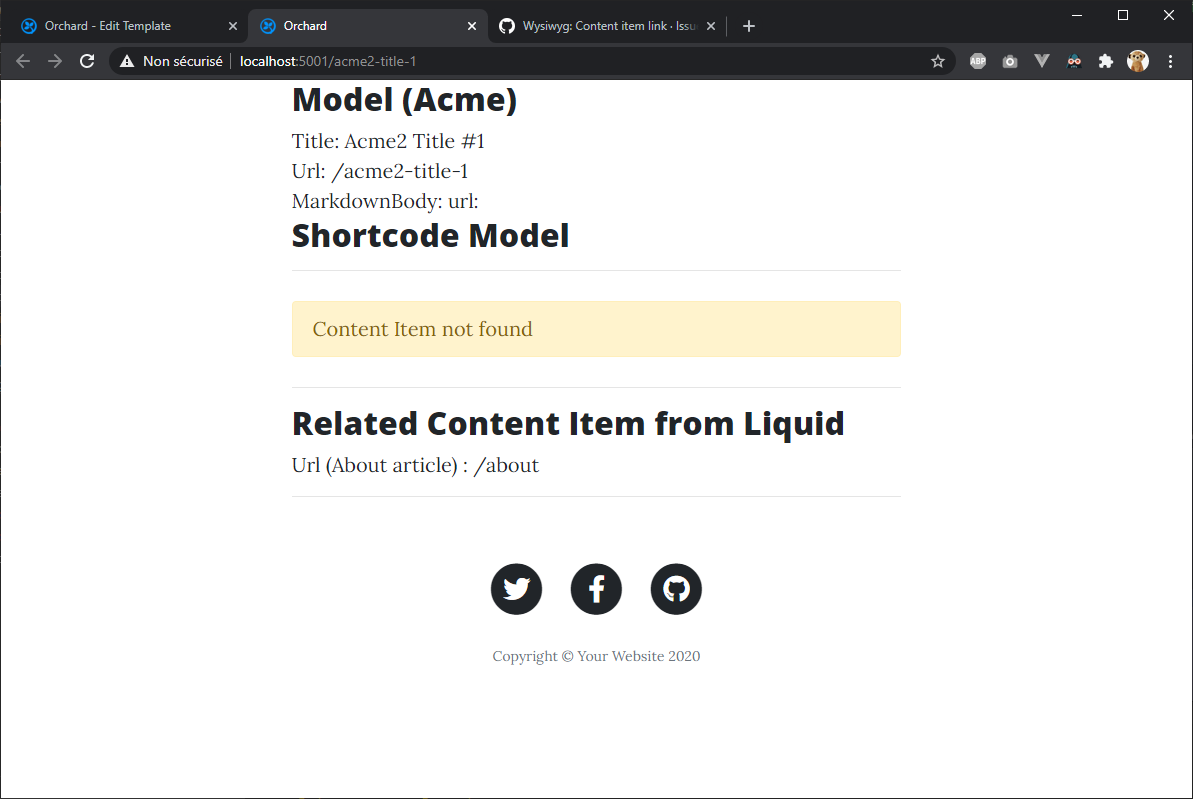1193x799 pixels.
Task: Close the Orchard tab
Action: click(x=471, y=25)
